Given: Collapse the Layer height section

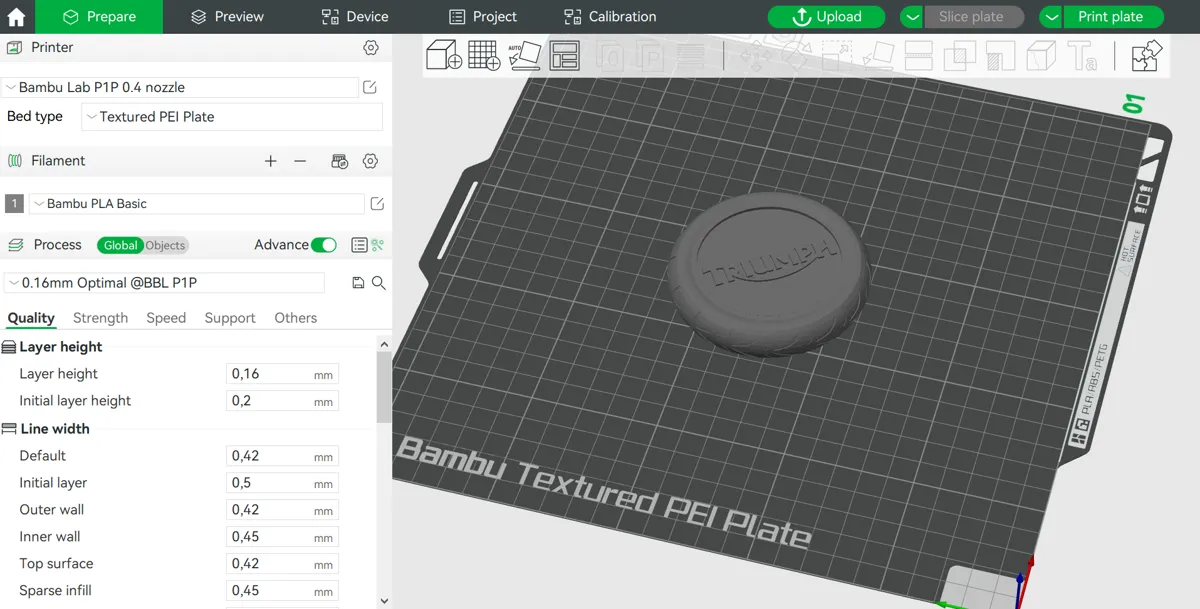Looking at the screenshot, I should [52, 347].
